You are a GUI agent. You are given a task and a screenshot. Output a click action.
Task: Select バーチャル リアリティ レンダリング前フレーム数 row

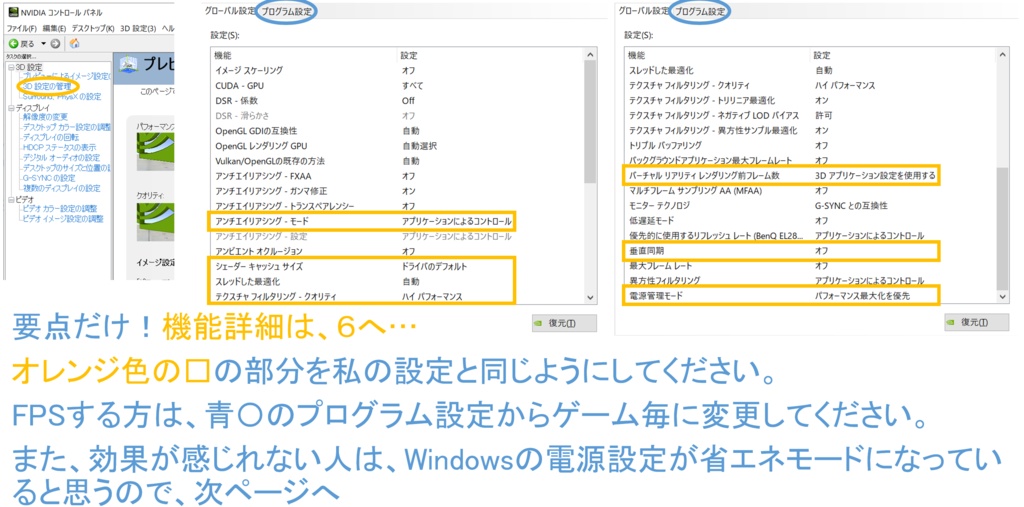[x=811, y=176]
